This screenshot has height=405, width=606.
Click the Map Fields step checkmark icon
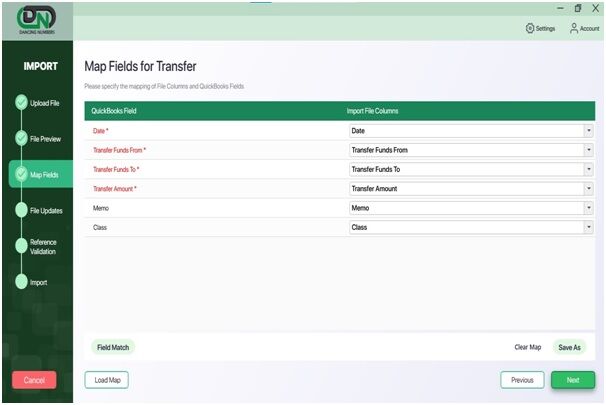[x=21, y=174]
